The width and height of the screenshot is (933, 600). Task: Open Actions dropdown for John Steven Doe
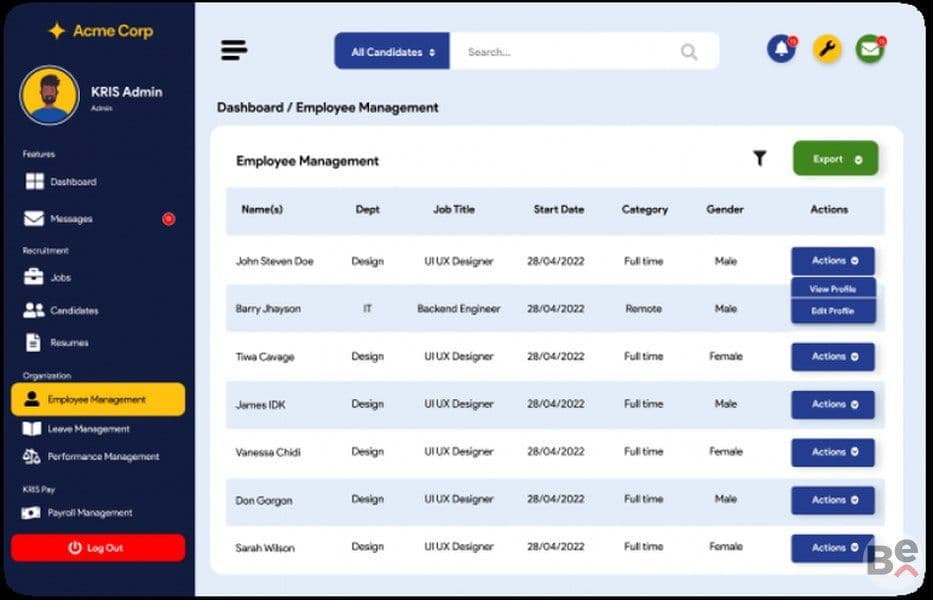point(832,261)
